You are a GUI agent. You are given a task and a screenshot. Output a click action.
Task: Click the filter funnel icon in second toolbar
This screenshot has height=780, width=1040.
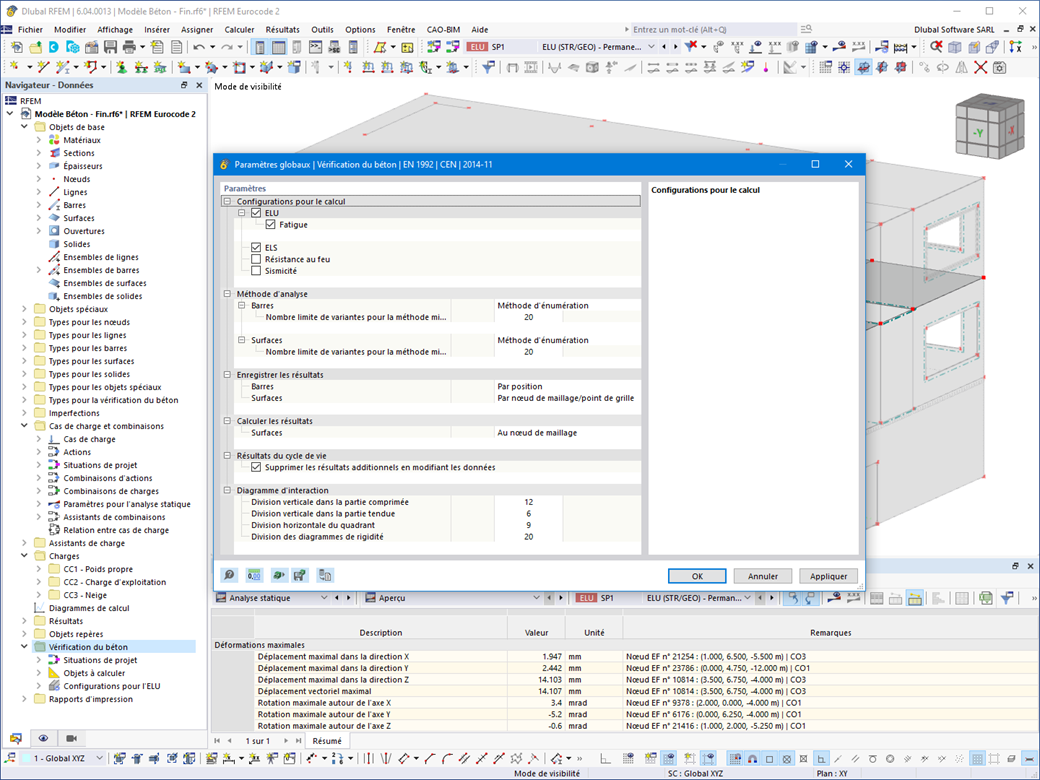488,67
